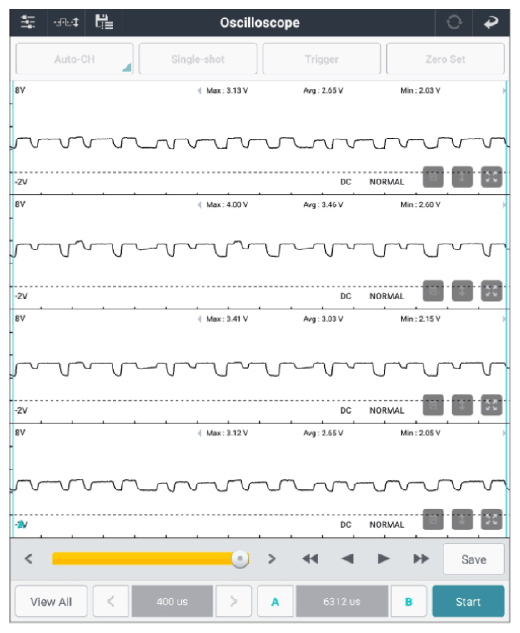The width and height of the screenshot is (520, 633).
Task: Click the first gray icon on channel with Max 3.12 V
Action: coord(433,519)
